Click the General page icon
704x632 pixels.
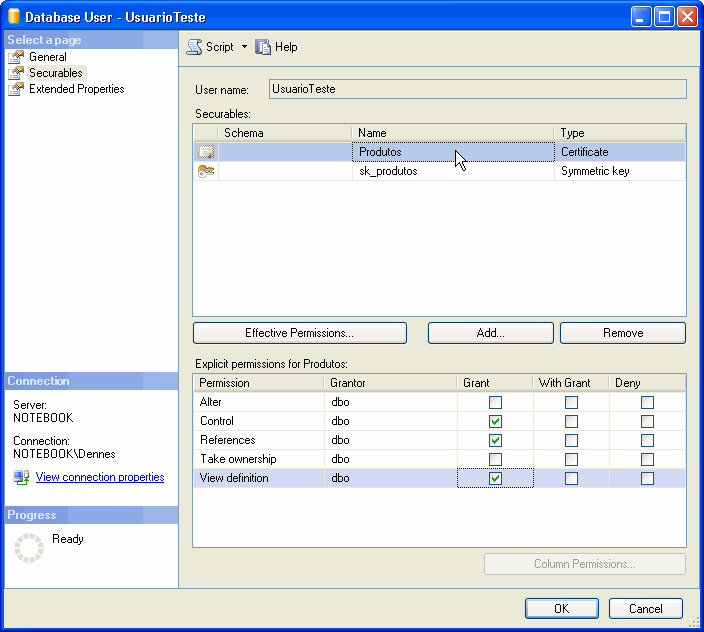pos(16,57)
